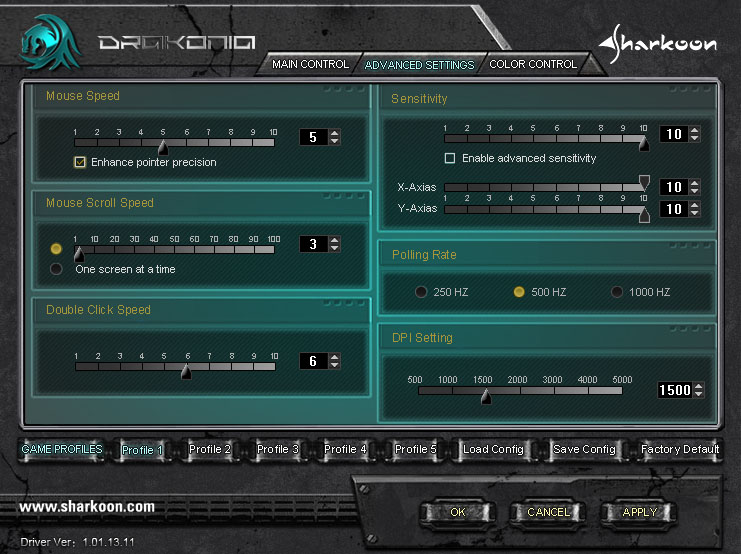The image size is (741, 554).
Task: Select One screen at a time option
Action: tap(56, 269)
